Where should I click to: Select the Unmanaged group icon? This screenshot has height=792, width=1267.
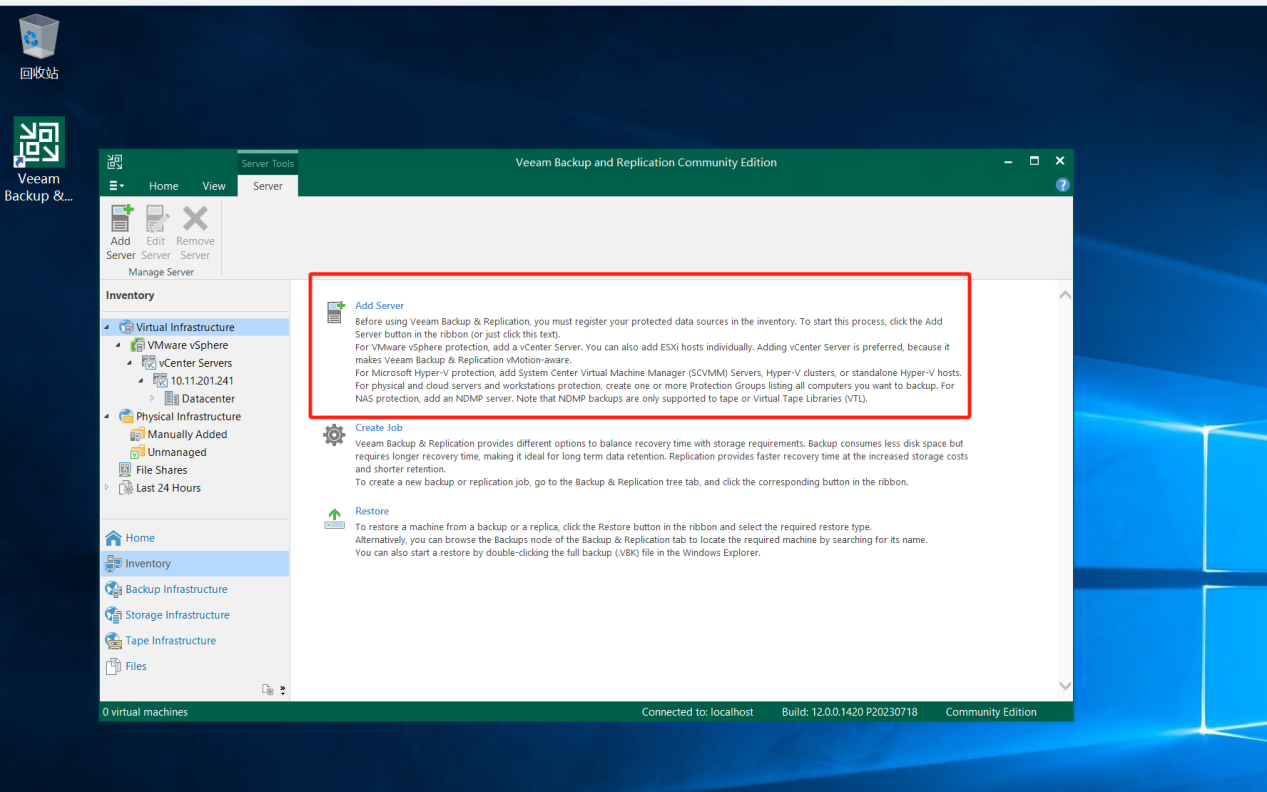pyautogui.click(x=138, y=452)
